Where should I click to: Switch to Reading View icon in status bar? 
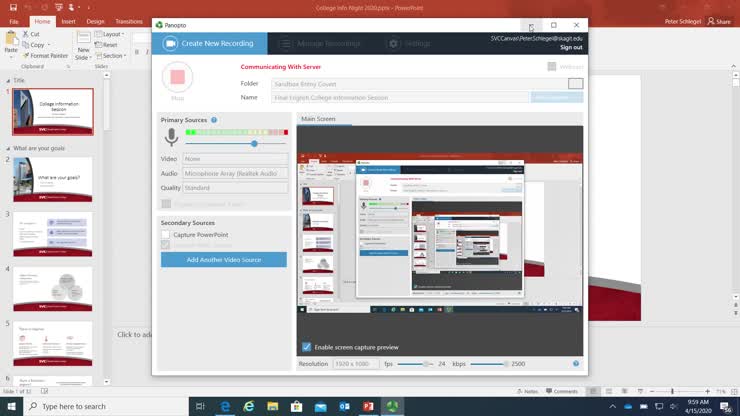624,391
